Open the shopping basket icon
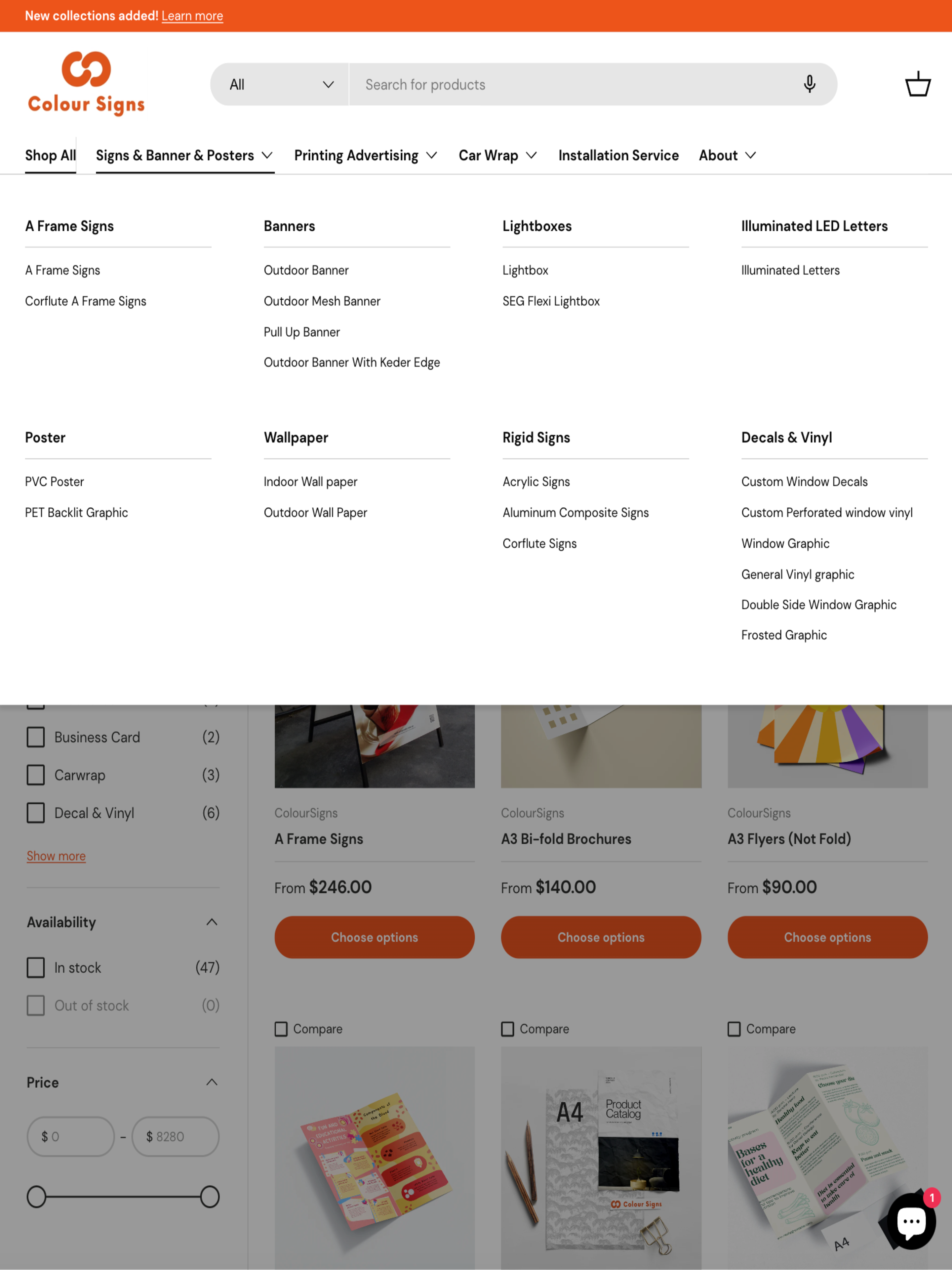Screen dimensions: 952x1270 pos(917,84)
